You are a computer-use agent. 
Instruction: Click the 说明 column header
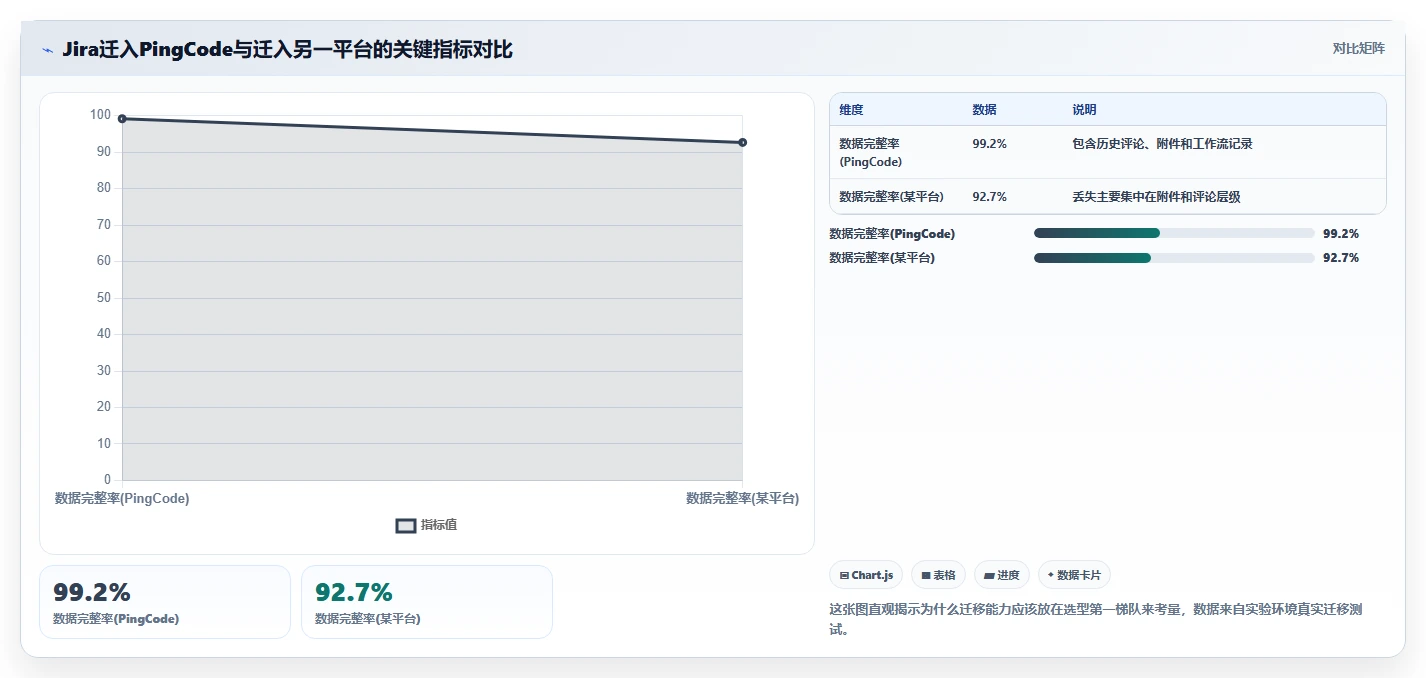click(1084, 110)
